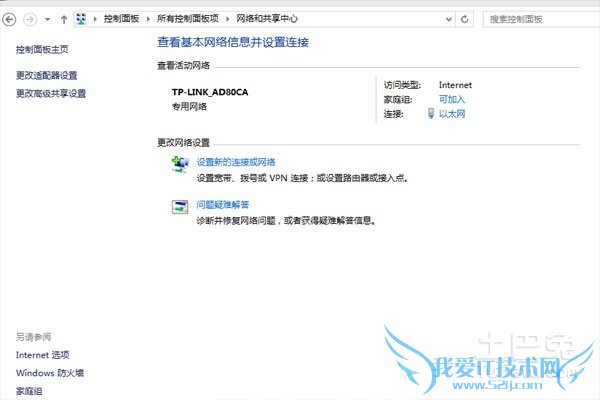Click the 设置新的连接或网络 icon
Viewport: 600px width, 400px height.
180,164
